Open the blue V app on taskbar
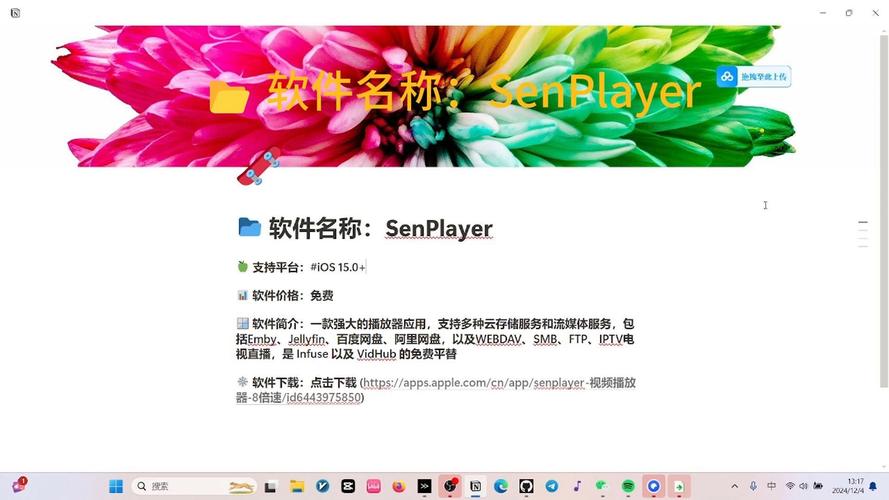The height and width of the screenshot is (500, 889). (x=323, y=486)
